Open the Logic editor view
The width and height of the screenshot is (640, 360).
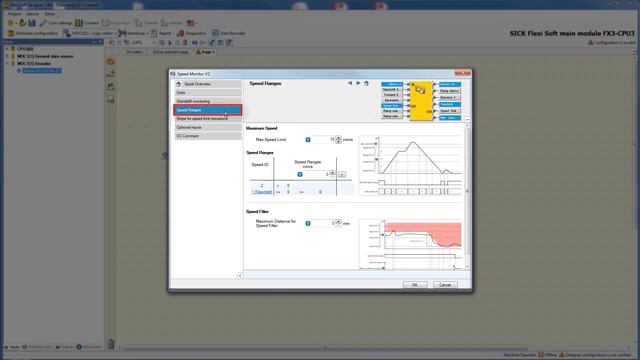[89, 33]
